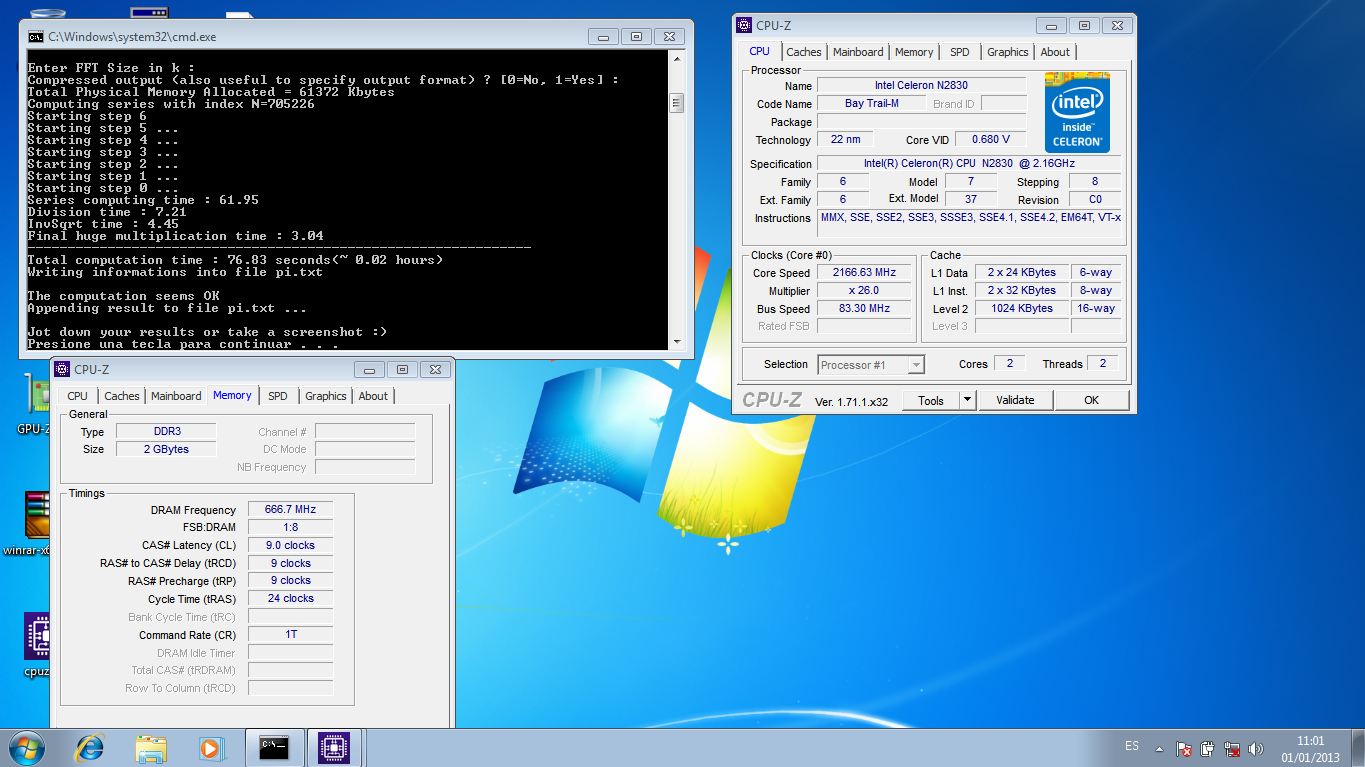The height and width of the screenshot is (767, 1365).
Task: Switch to Caches tab in CPU window
Action: (x=803, y=52)
